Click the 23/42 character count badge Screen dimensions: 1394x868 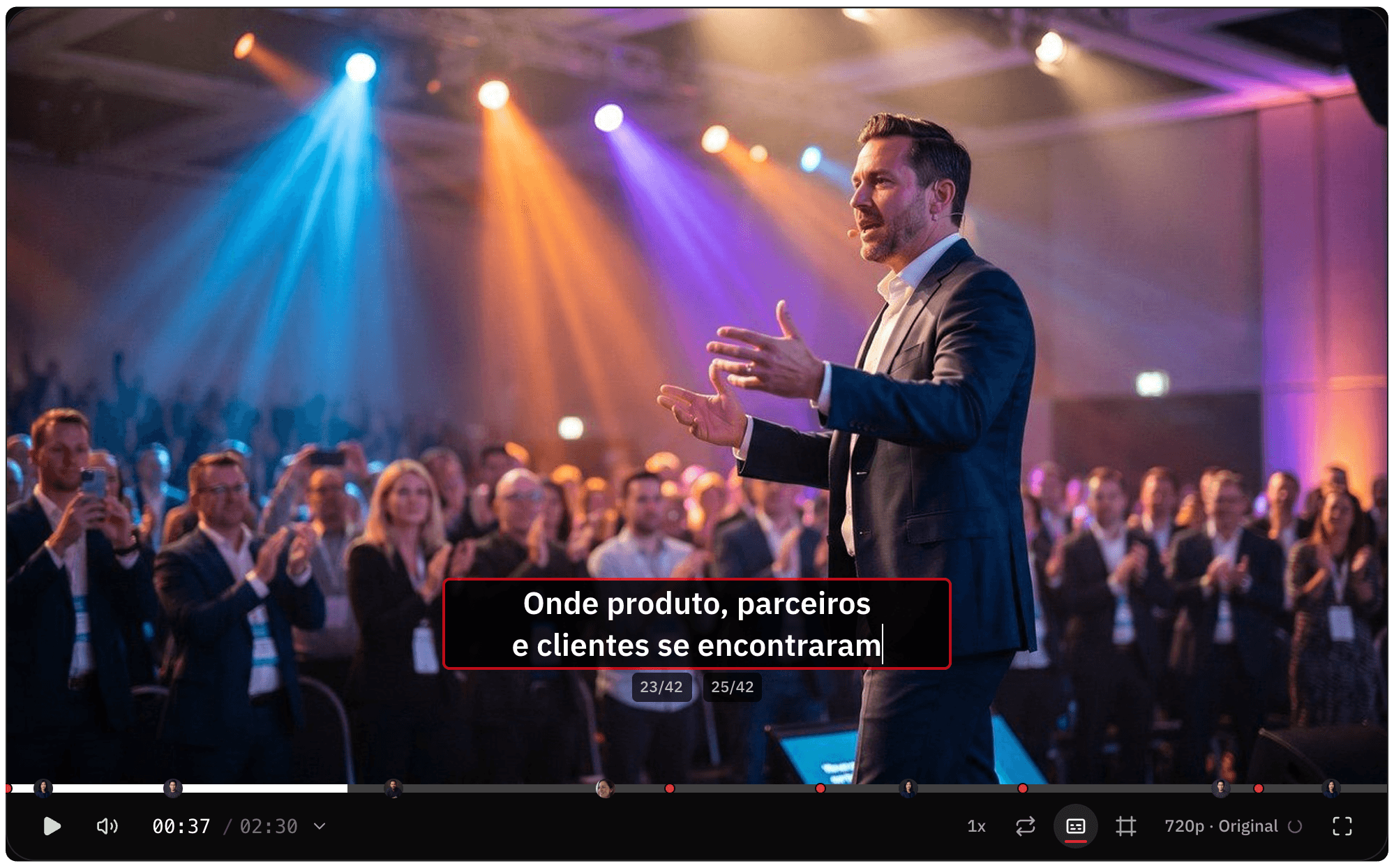pyautogui.click(x=661, y=687)
